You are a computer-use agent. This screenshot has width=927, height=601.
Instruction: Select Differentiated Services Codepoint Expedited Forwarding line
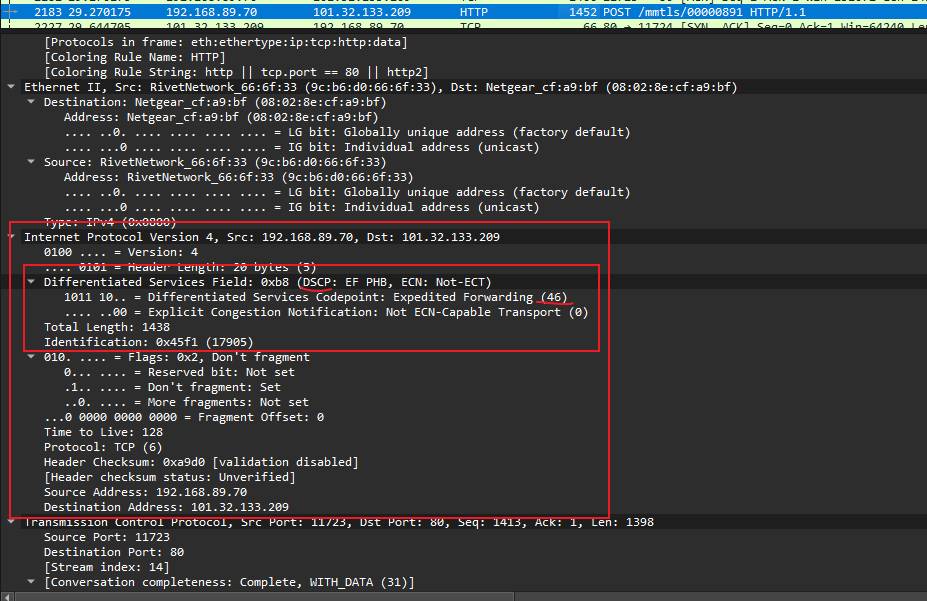click(316, 297)
